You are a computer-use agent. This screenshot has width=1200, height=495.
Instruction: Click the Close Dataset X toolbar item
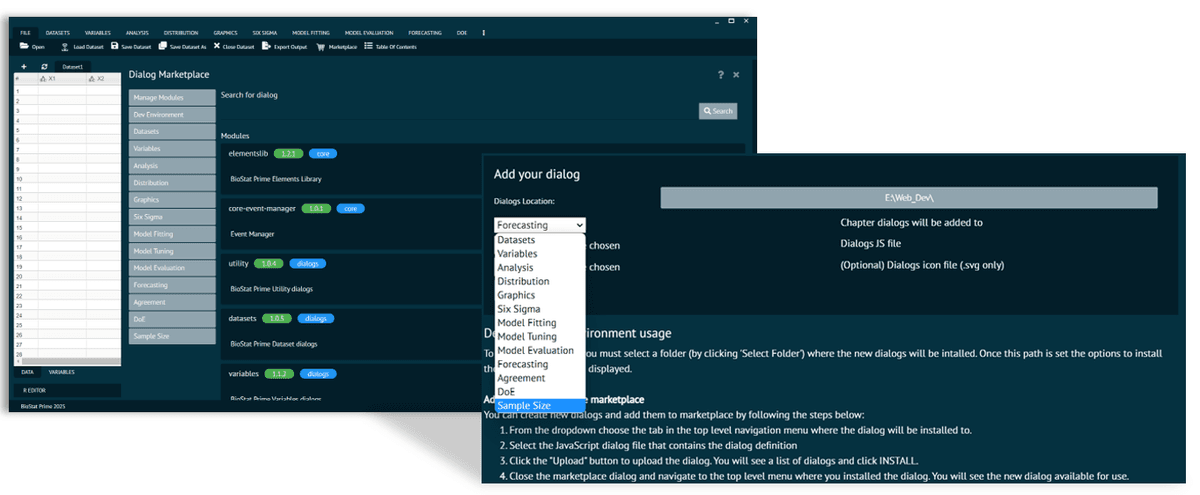(233, 46)
